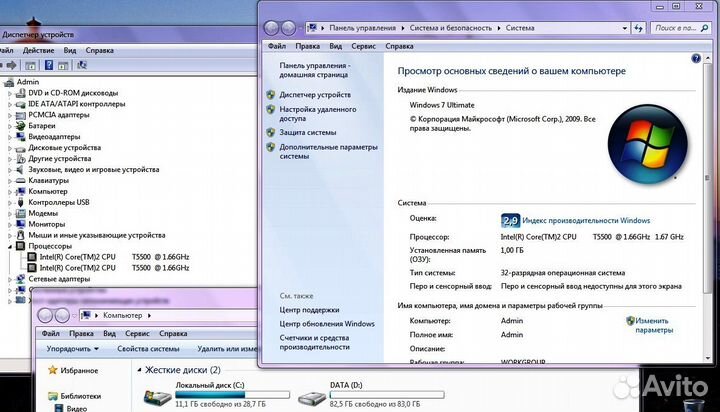Image resolution: width=720 pixels, height=412 pixels.
Task: Click the System window vertical scrollbar thumb
Action: coord(707,177)
